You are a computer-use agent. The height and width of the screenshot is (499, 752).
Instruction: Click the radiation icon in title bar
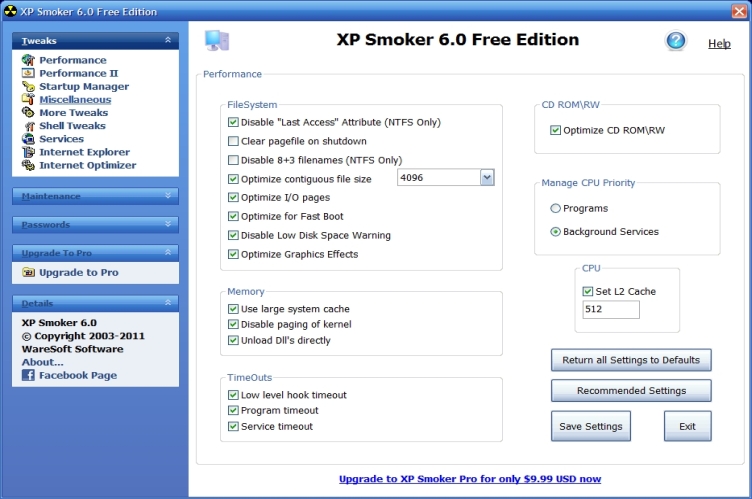pyautogui.click(x=10, y=11)
